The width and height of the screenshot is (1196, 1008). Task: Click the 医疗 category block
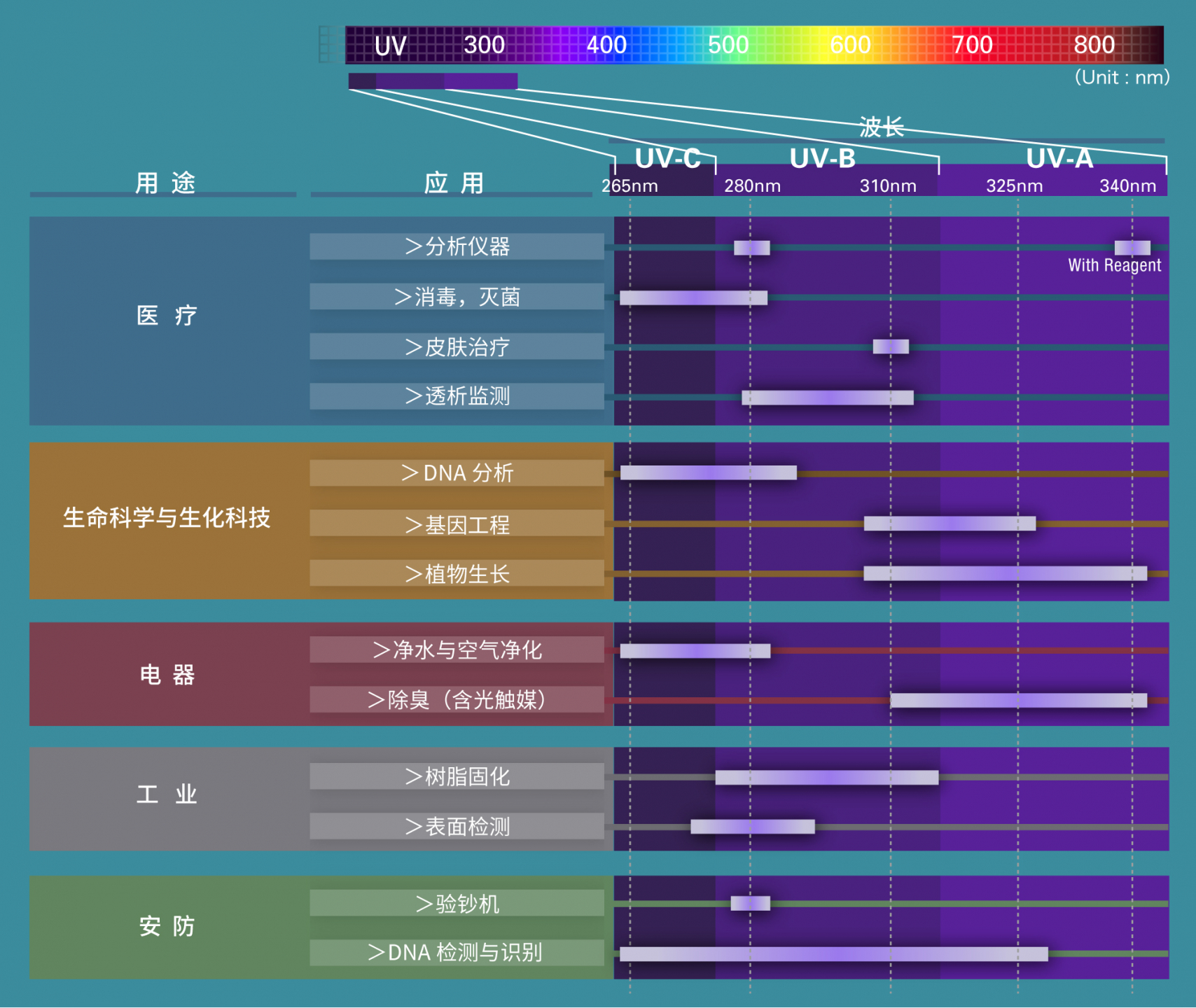pos(167,316)
